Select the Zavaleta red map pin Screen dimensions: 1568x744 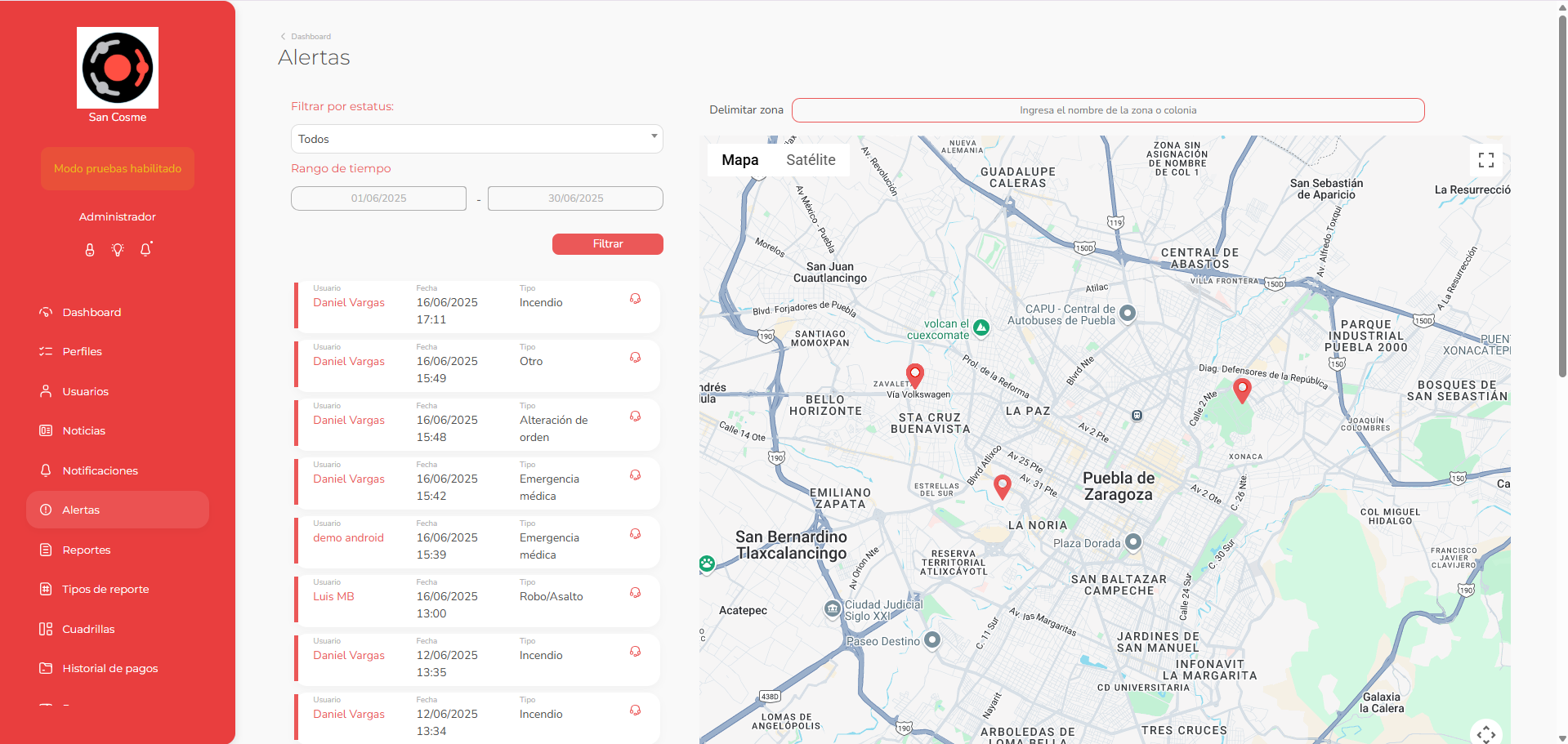point(915,375)
